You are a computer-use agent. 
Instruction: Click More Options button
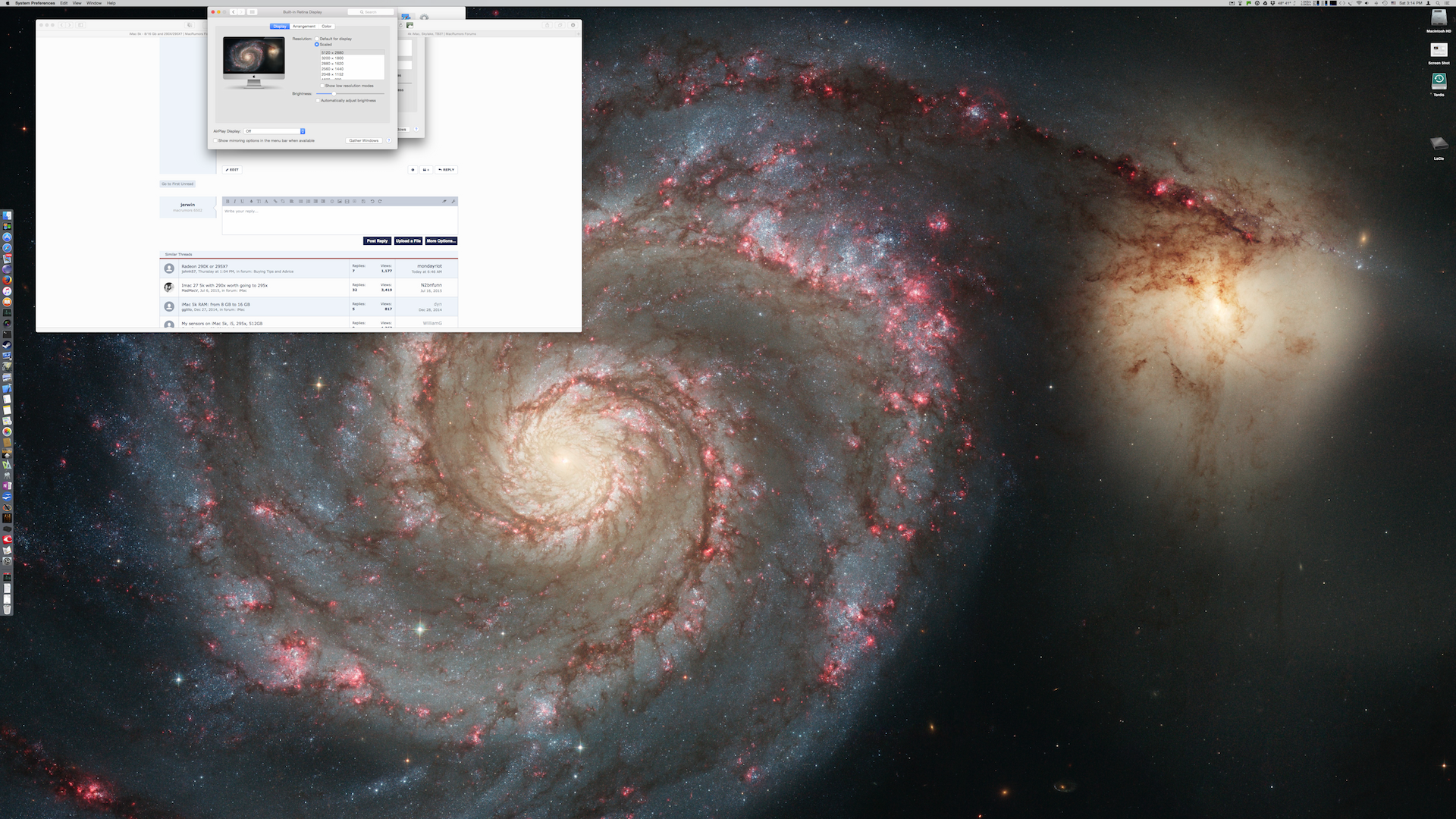tap(441, 240)
